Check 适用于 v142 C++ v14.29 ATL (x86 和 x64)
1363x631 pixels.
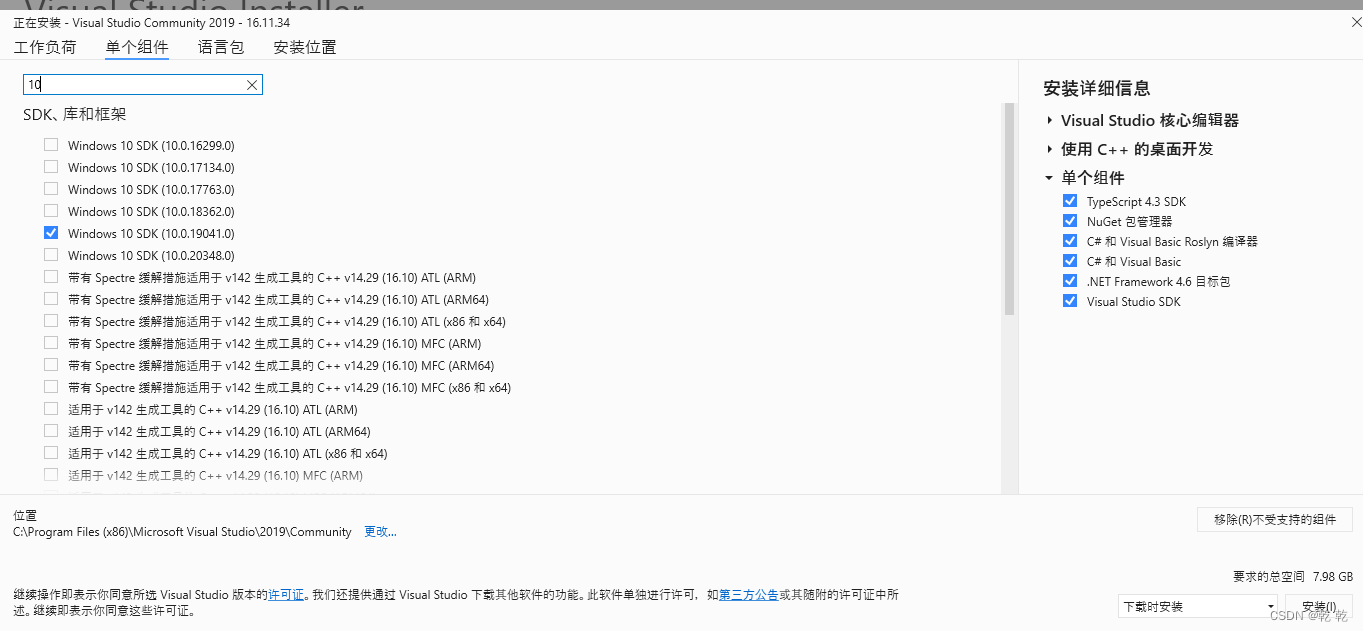coord(51,453)
